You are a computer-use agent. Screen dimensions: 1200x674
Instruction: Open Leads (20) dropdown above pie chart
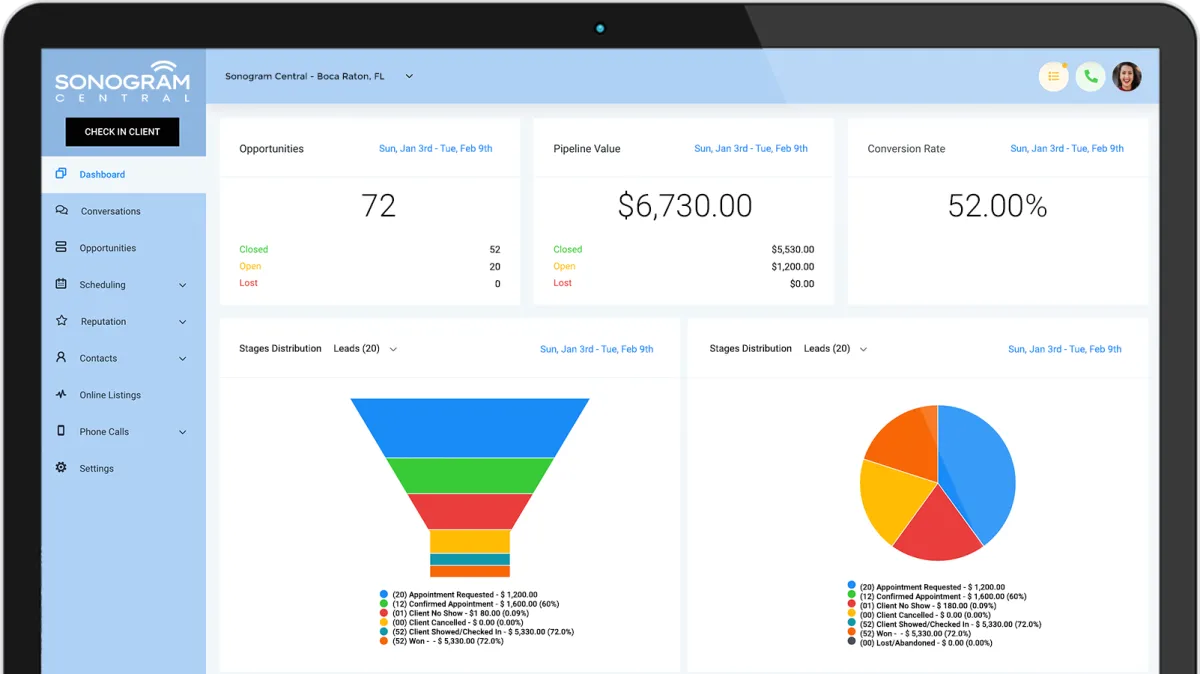835,349
